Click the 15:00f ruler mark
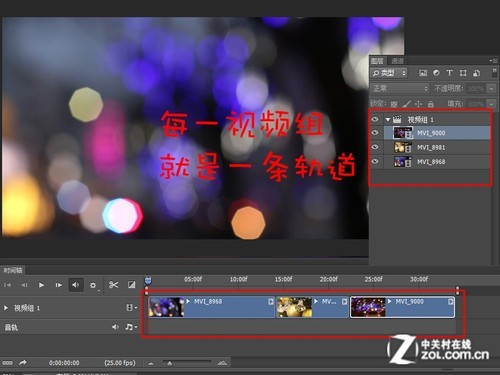Viewport: 500px width, 375px height. (x=283, y=279)
